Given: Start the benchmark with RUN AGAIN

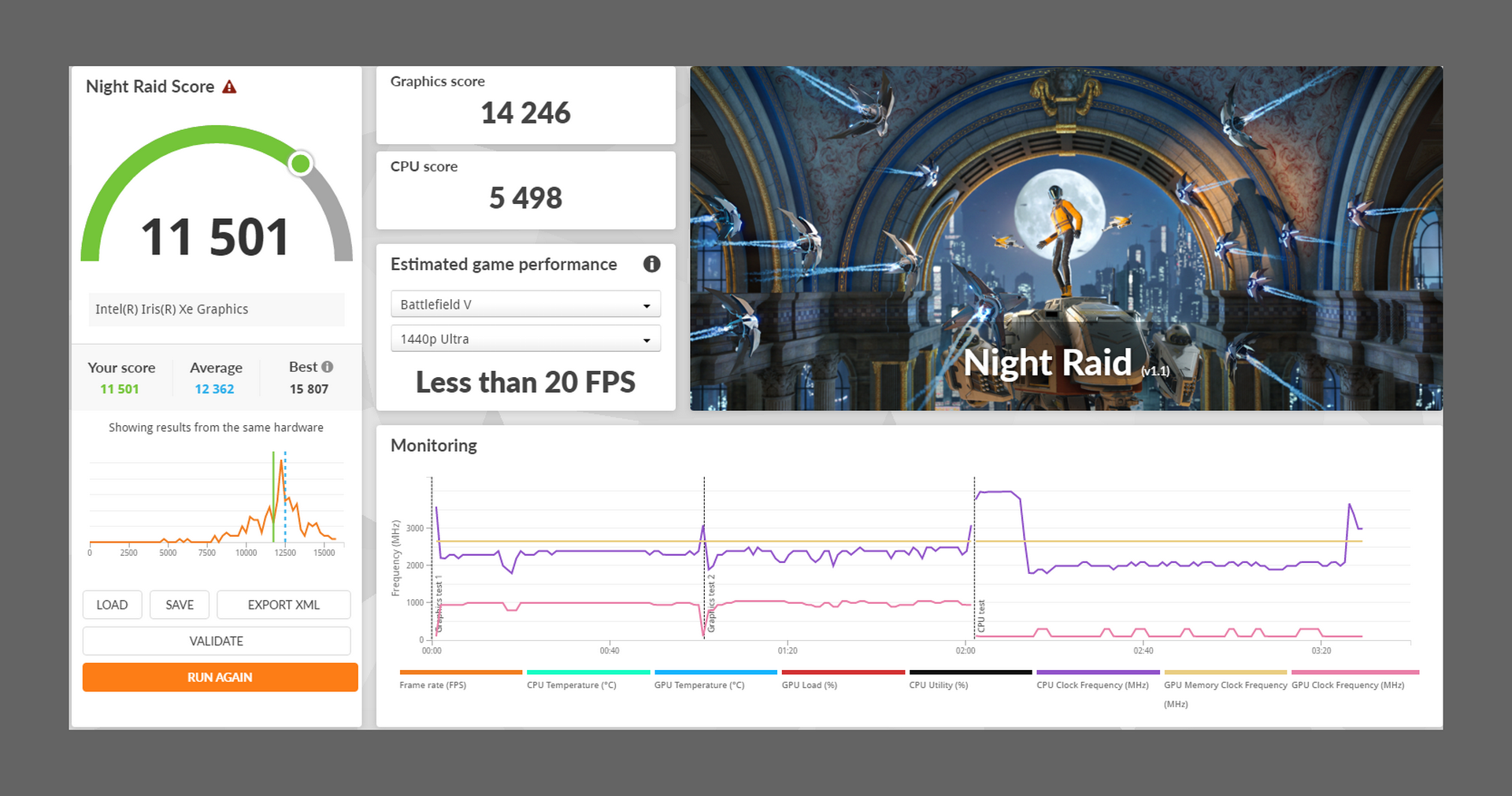Looking at the screenshot, I should point(220,677).
